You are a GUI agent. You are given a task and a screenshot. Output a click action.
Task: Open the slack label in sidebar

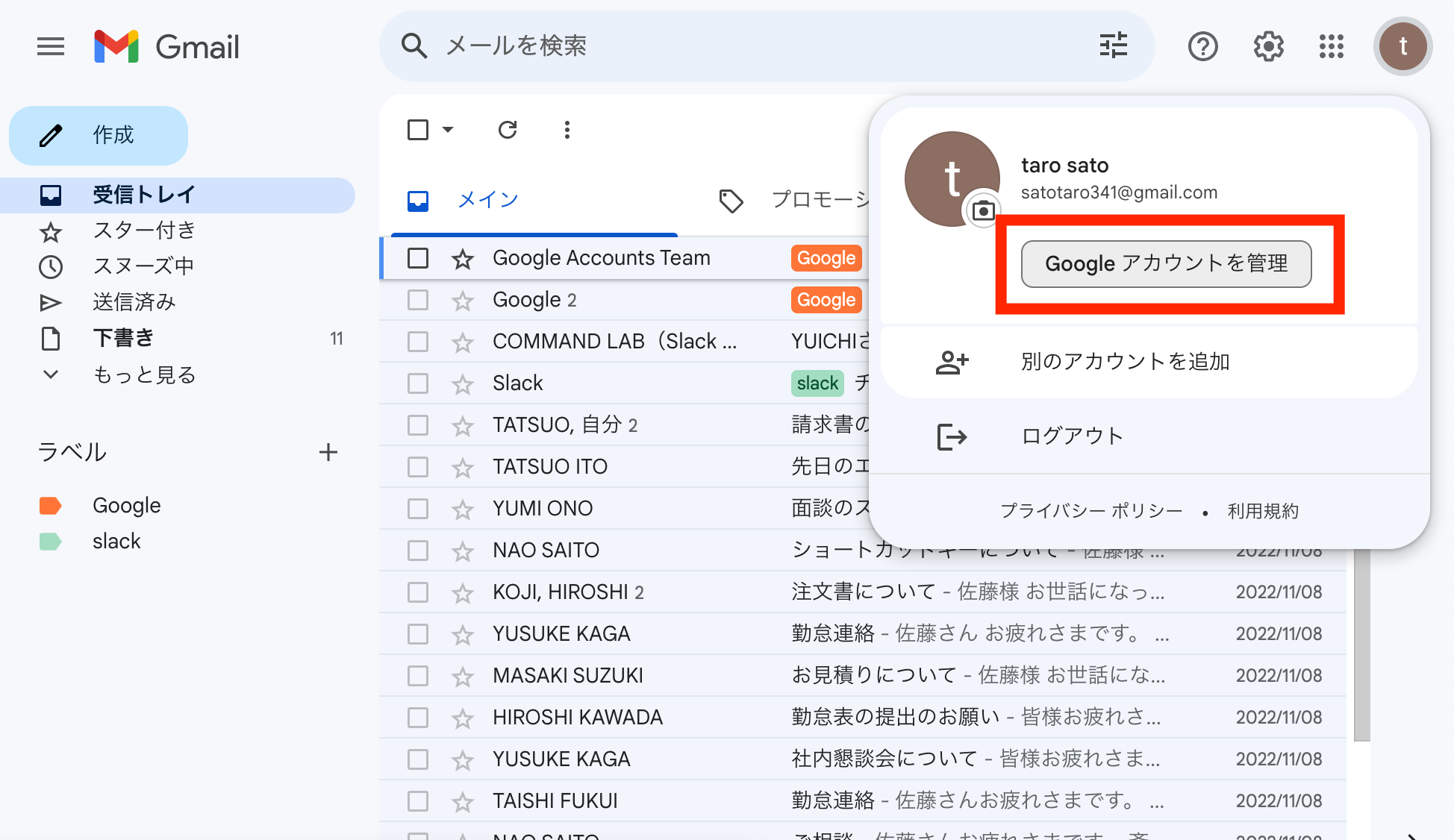116,542
